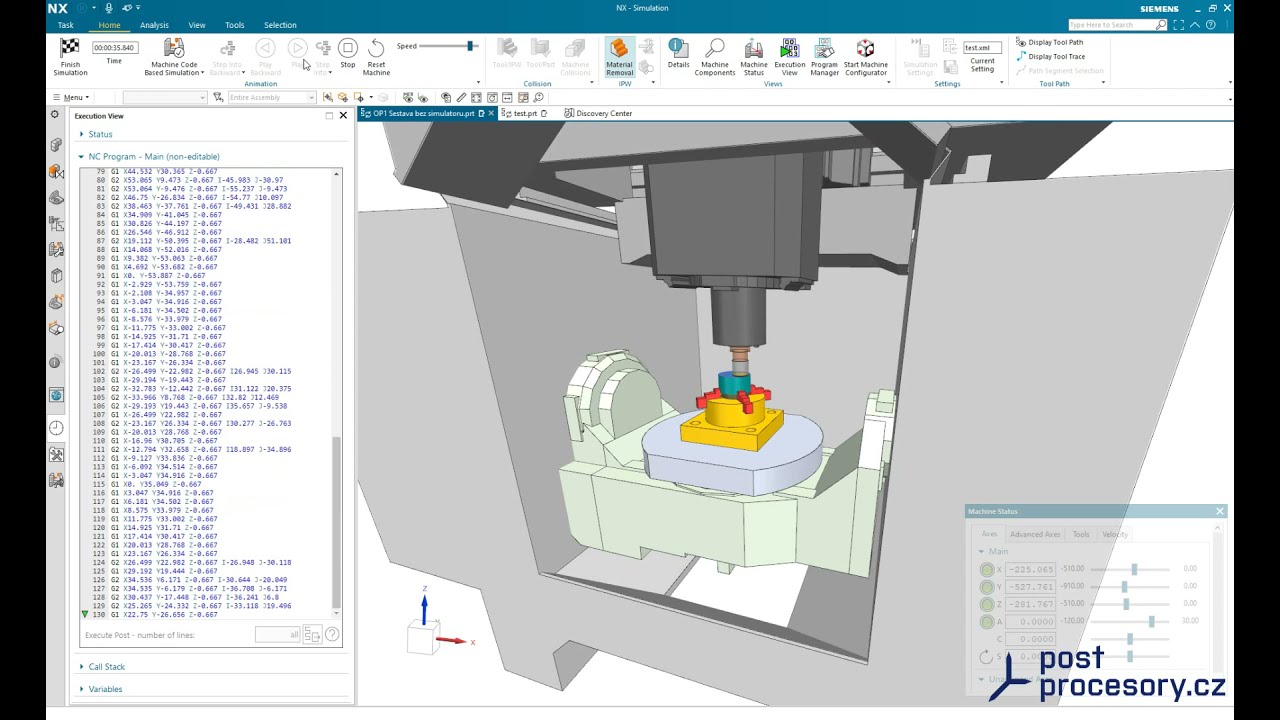1280x720 pixels.
Task: Expand the Variables section
Action: tap(82, 689)
